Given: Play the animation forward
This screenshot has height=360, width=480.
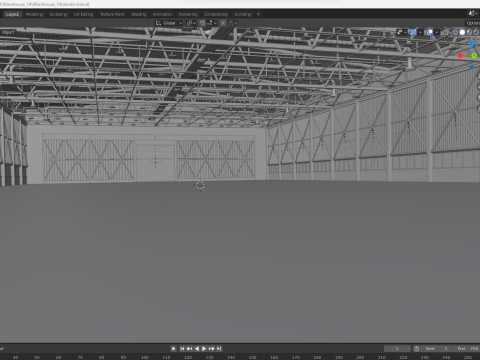Looking at the screenshot, I should coord(204,349).
